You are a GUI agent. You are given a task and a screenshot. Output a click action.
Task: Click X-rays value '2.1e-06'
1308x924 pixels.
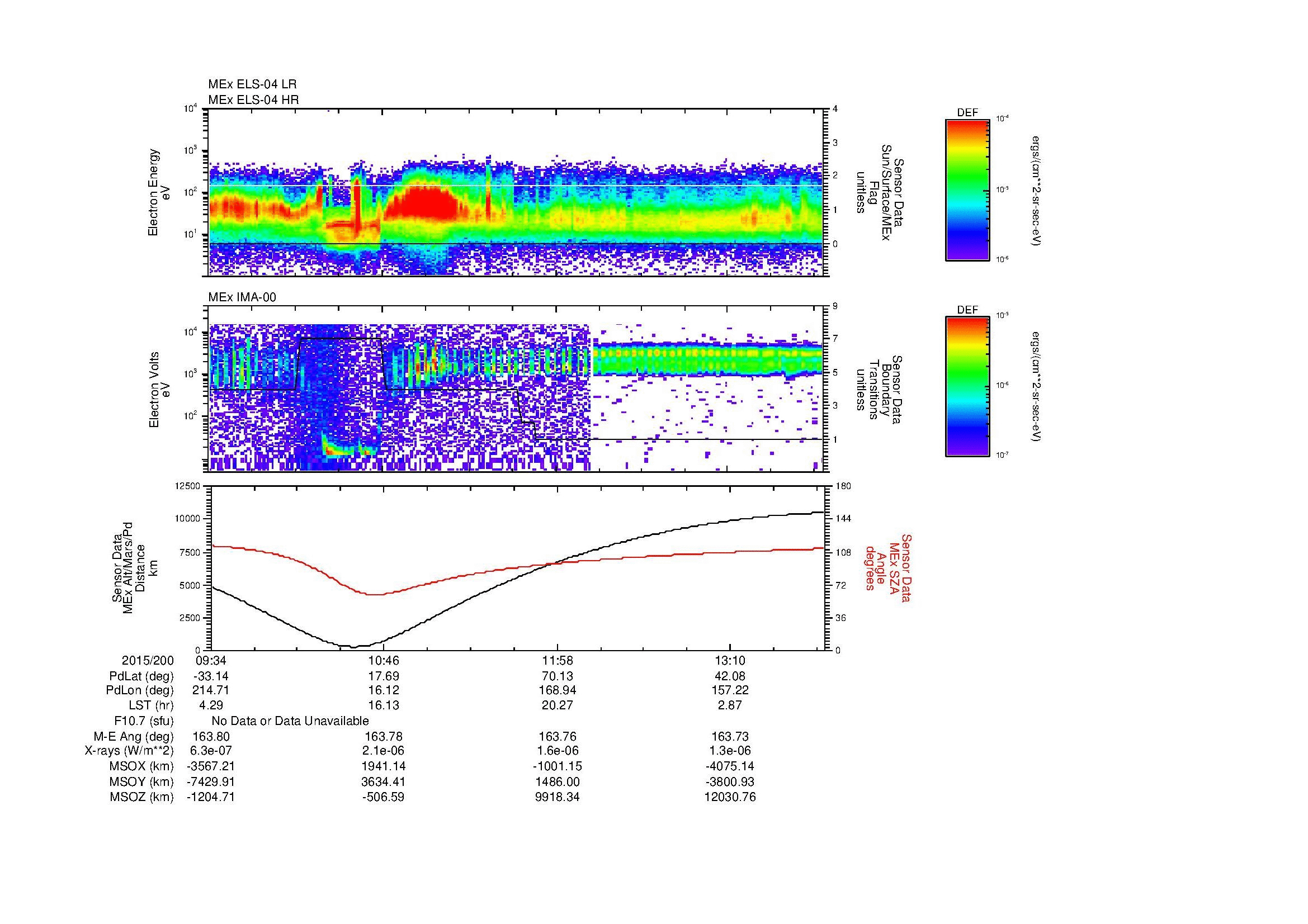pos(384,751)
